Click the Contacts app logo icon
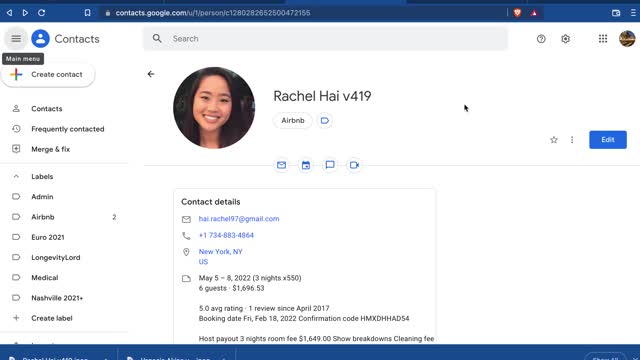The image size is (640, 360). 40,39
